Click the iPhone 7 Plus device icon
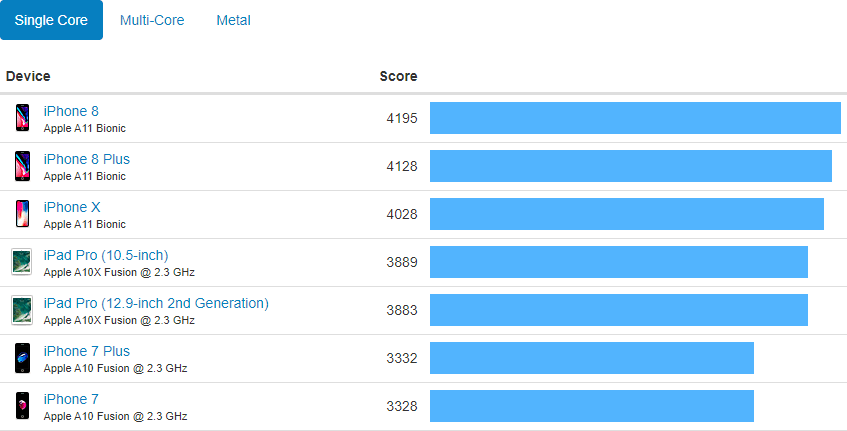 (x=22, y=358)
